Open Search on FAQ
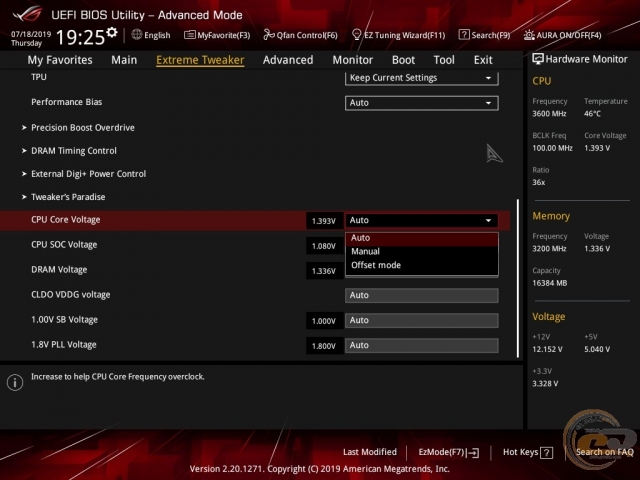Viewport: 640px width, 480px height. click(x=604, y=452)
